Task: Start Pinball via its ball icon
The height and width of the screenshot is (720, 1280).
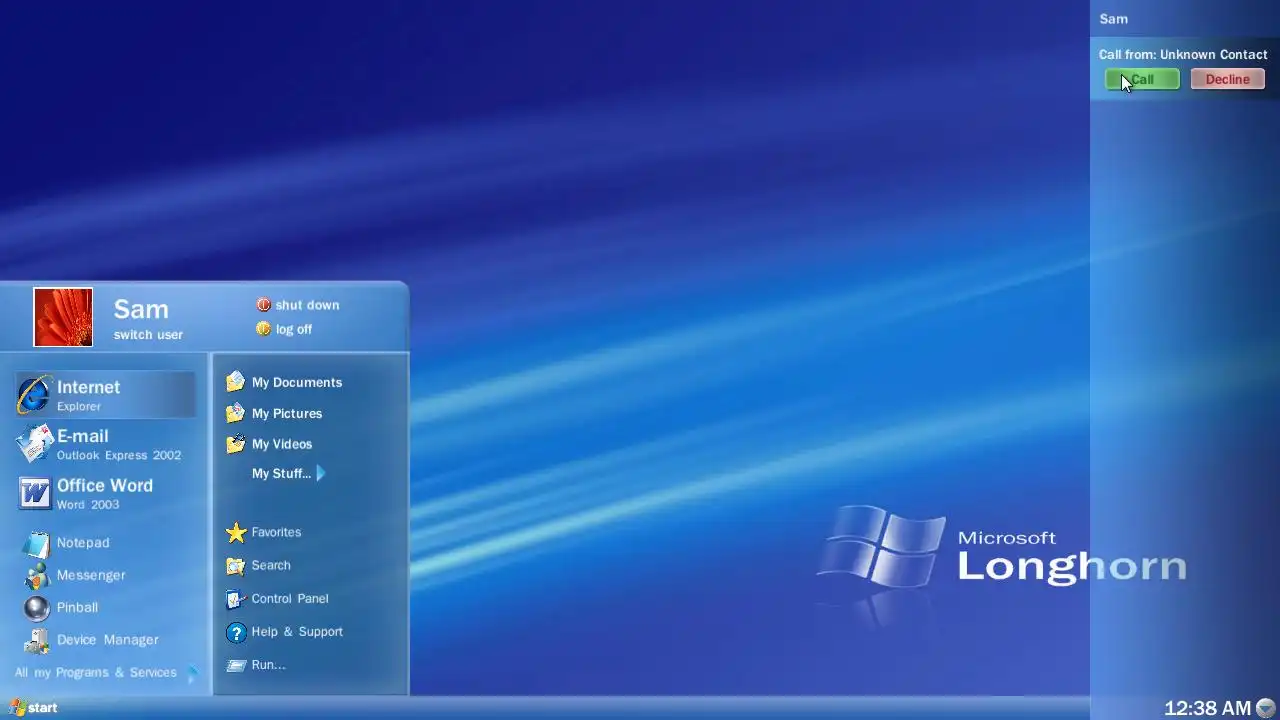Action: coord(37,608)
